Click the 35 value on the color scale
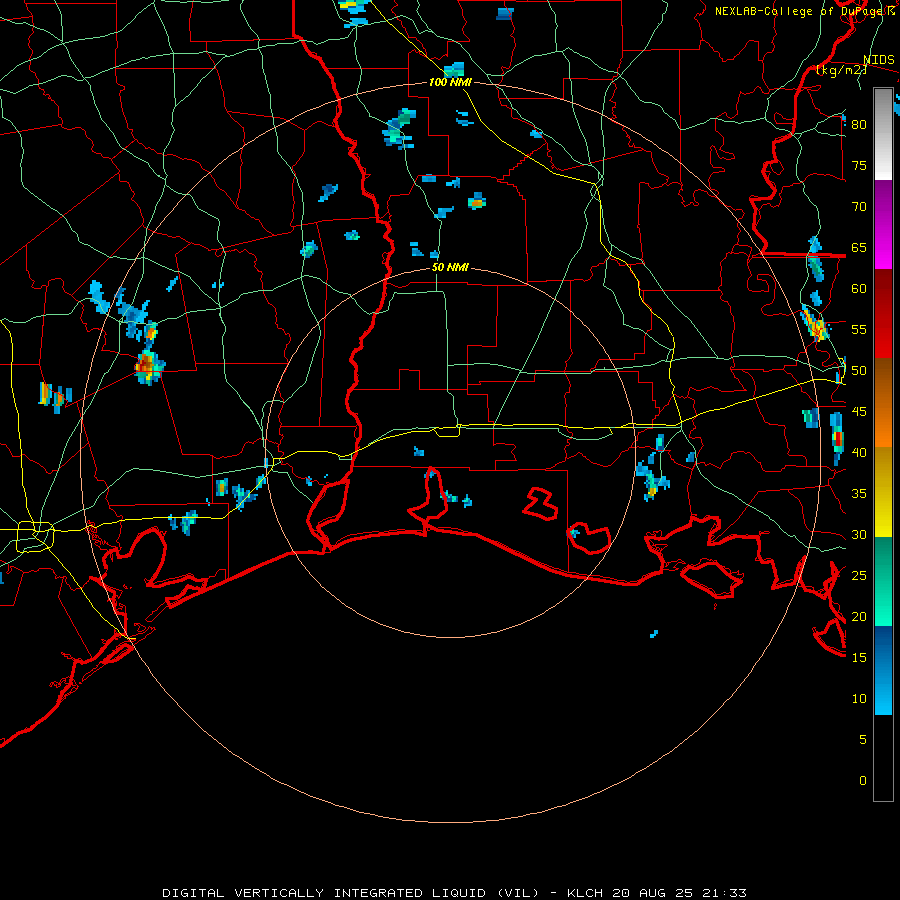This screenshot has width=900, height=900. tap(859, 494)
